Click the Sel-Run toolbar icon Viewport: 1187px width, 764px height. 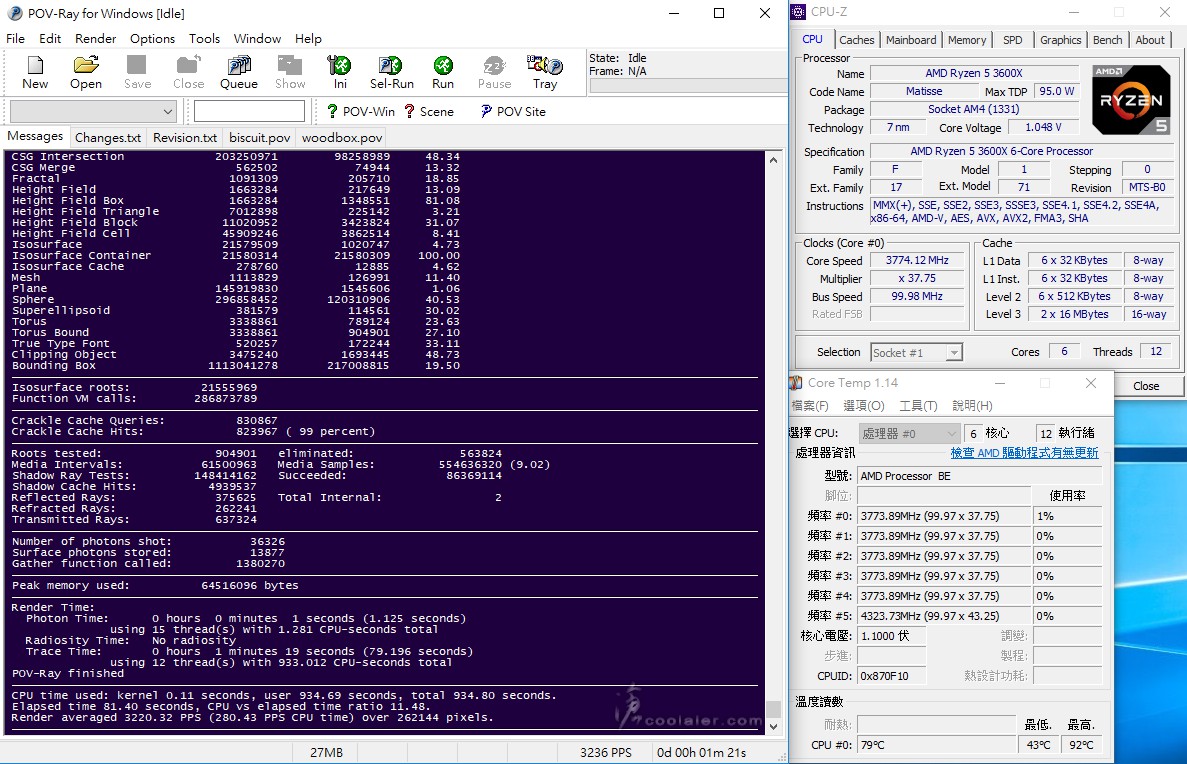click(x=391, y=73)
